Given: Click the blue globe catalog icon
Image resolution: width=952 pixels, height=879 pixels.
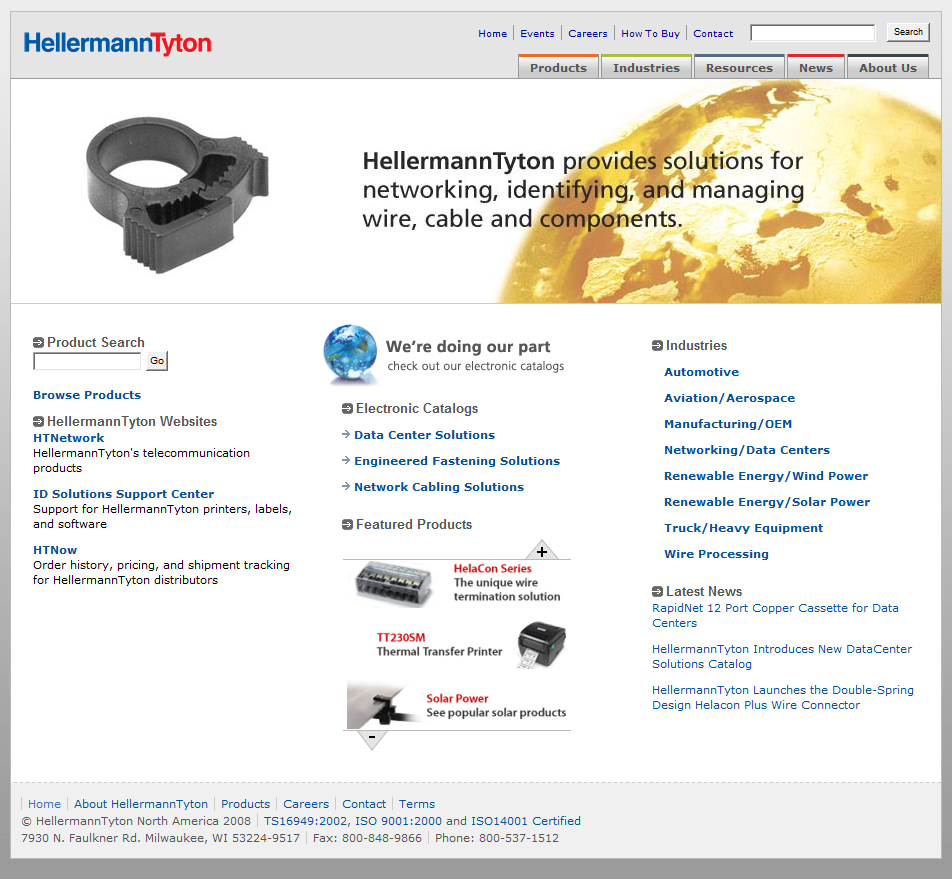Looking at the screenshot, I should 350,353.
